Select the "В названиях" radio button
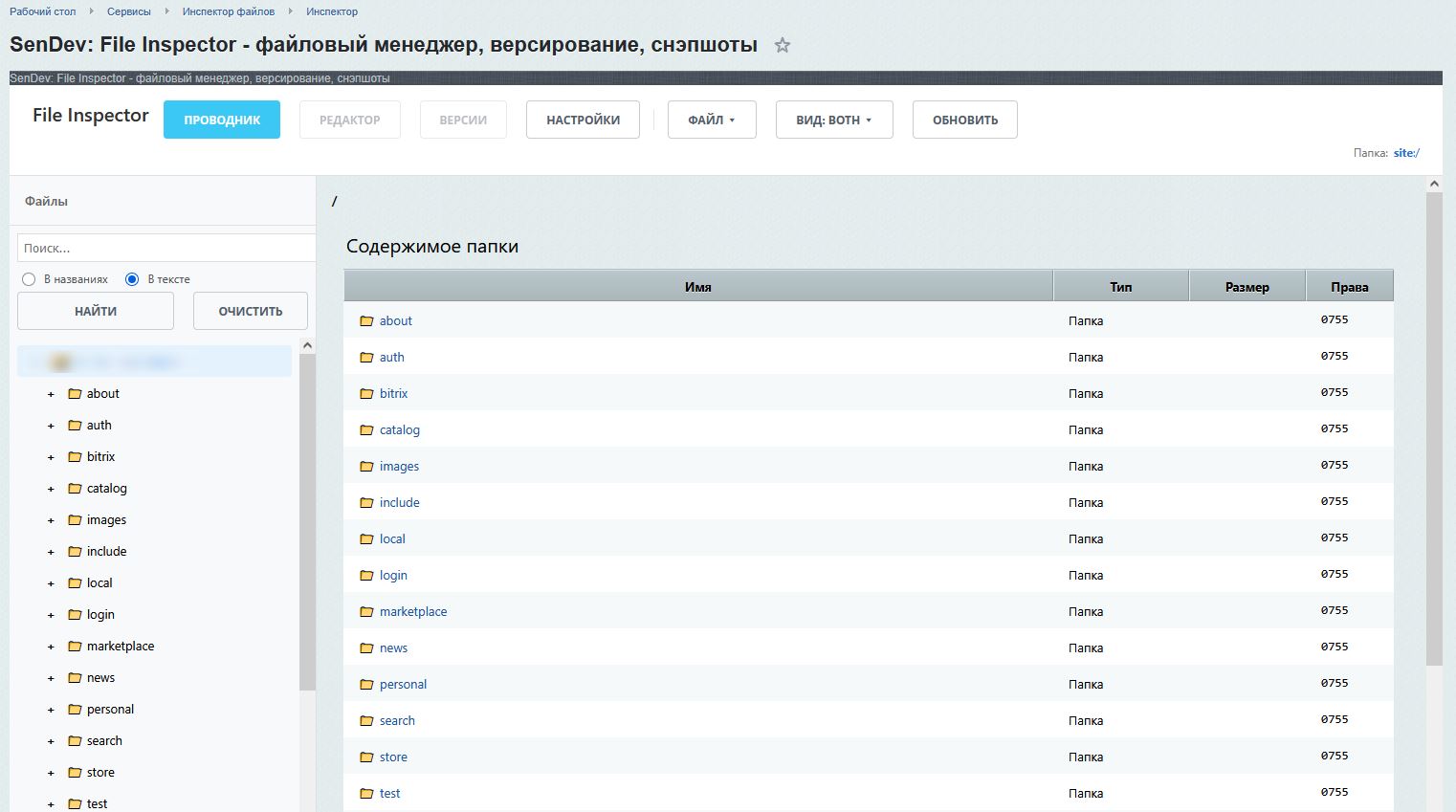Image resolution: width=1456 pixels, height=812 pixels. pos(27,278)
